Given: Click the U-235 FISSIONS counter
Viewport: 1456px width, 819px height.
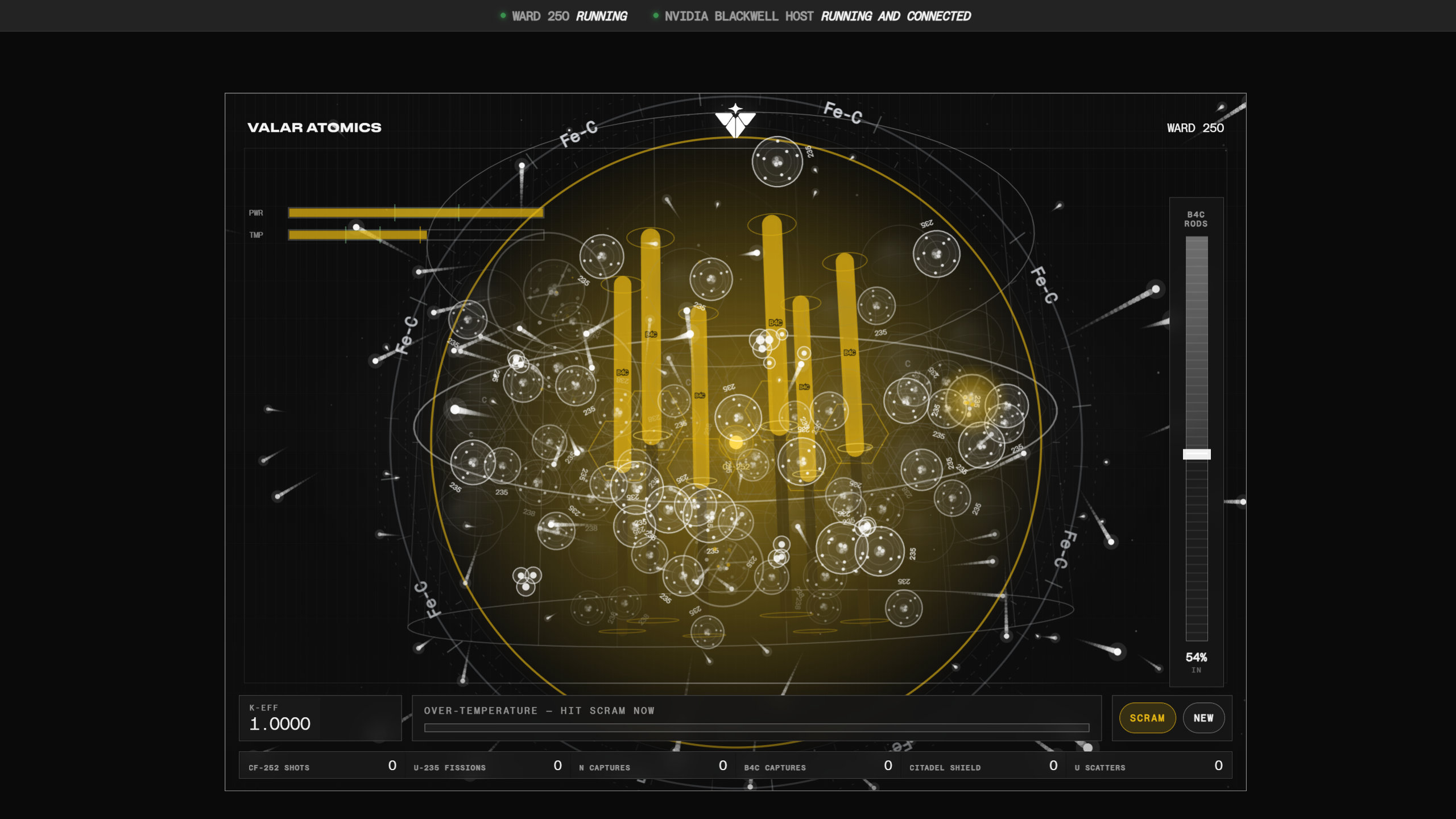Looking at the screenshot, I should click(x=487, y=766).
